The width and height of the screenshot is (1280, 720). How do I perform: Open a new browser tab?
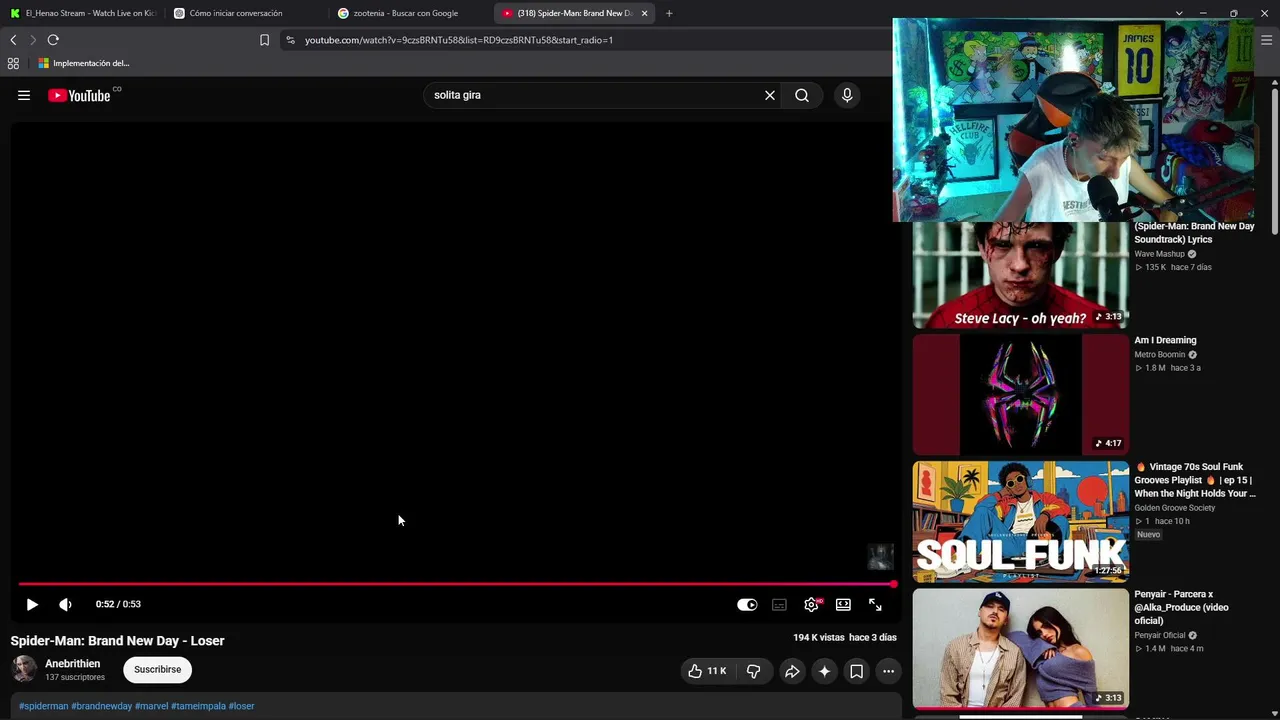(x=669, y=13)
